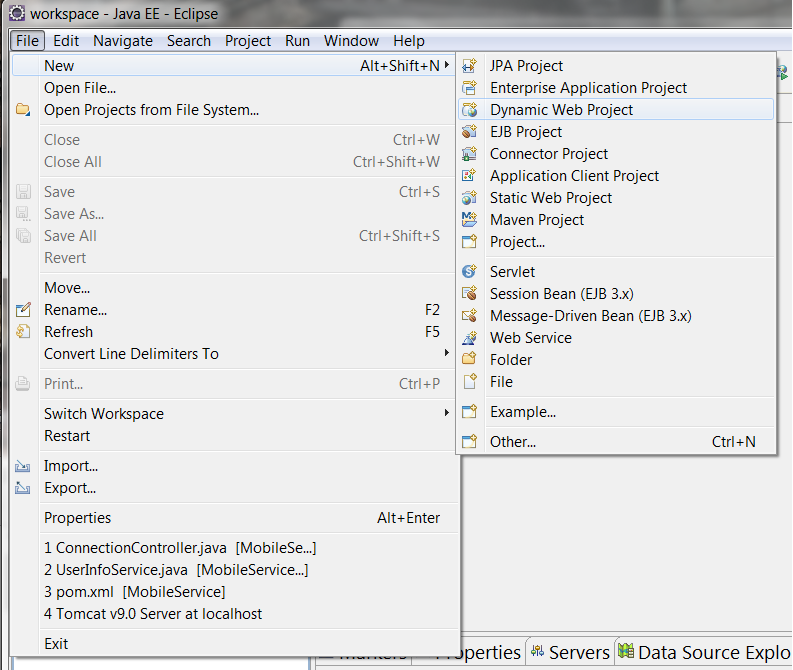Click the Application Client Project icon
Image resolution: width=793 pixels, height=670 pixels.
tap(469, 176)
